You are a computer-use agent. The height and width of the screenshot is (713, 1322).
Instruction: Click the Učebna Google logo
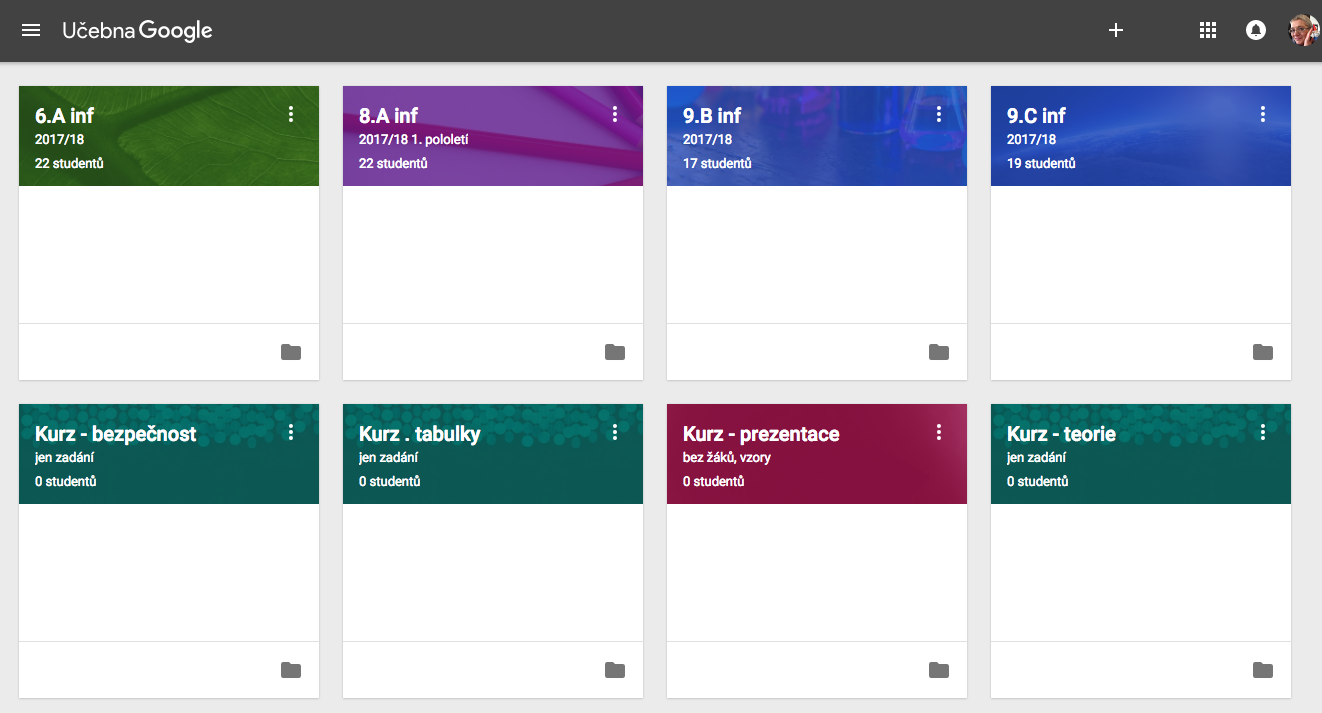click(x=137, y=30)
